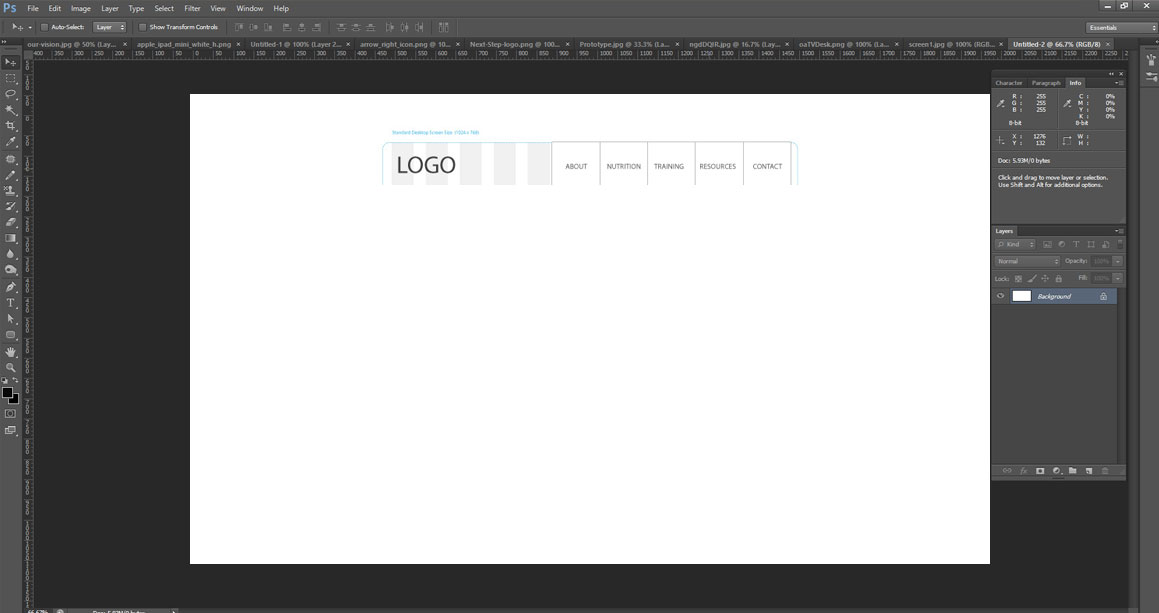This screenshot has width=1159, height=613.
Task: Select the Horizontal Type tool
Action: click(x=10, y=303)
